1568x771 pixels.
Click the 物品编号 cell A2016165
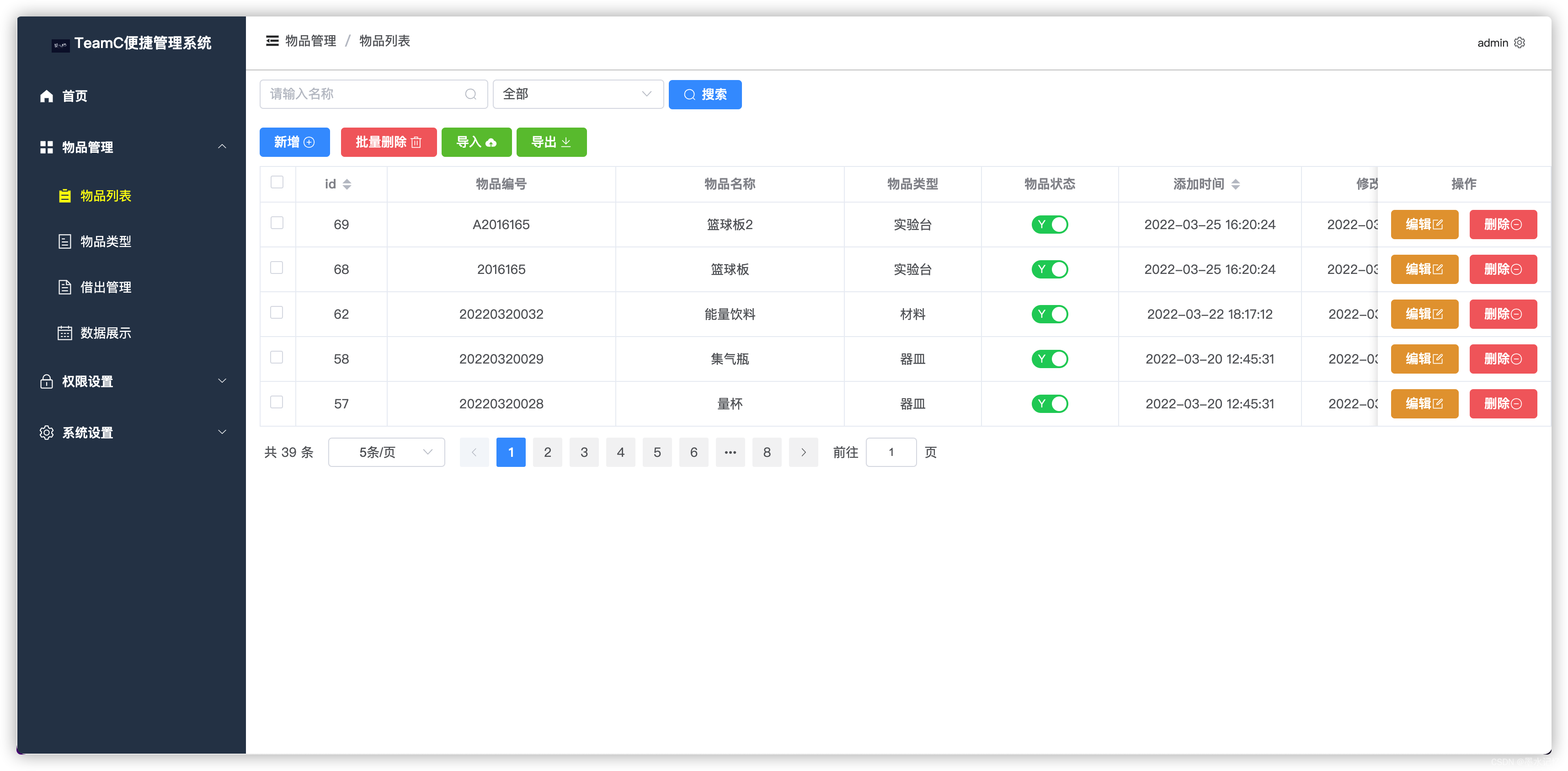click(501, 225)
